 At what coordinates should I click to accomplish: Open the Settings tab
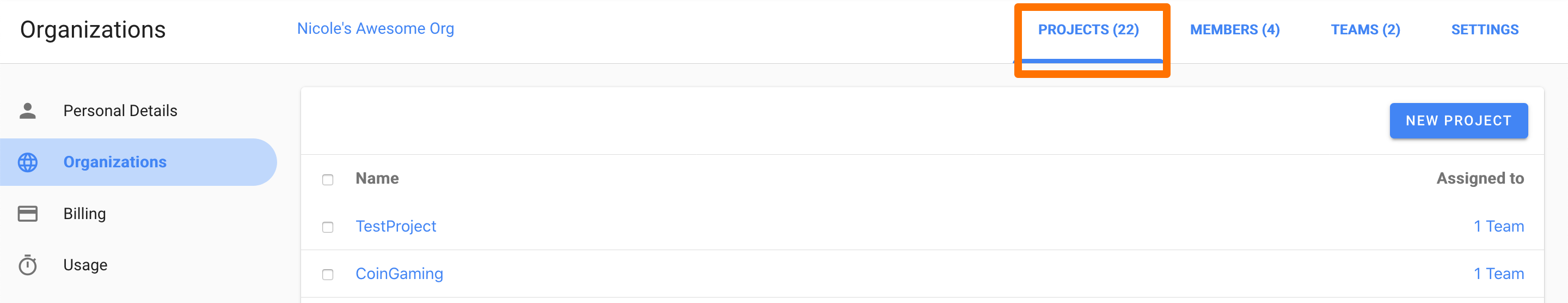click(x=1484, y=30)
